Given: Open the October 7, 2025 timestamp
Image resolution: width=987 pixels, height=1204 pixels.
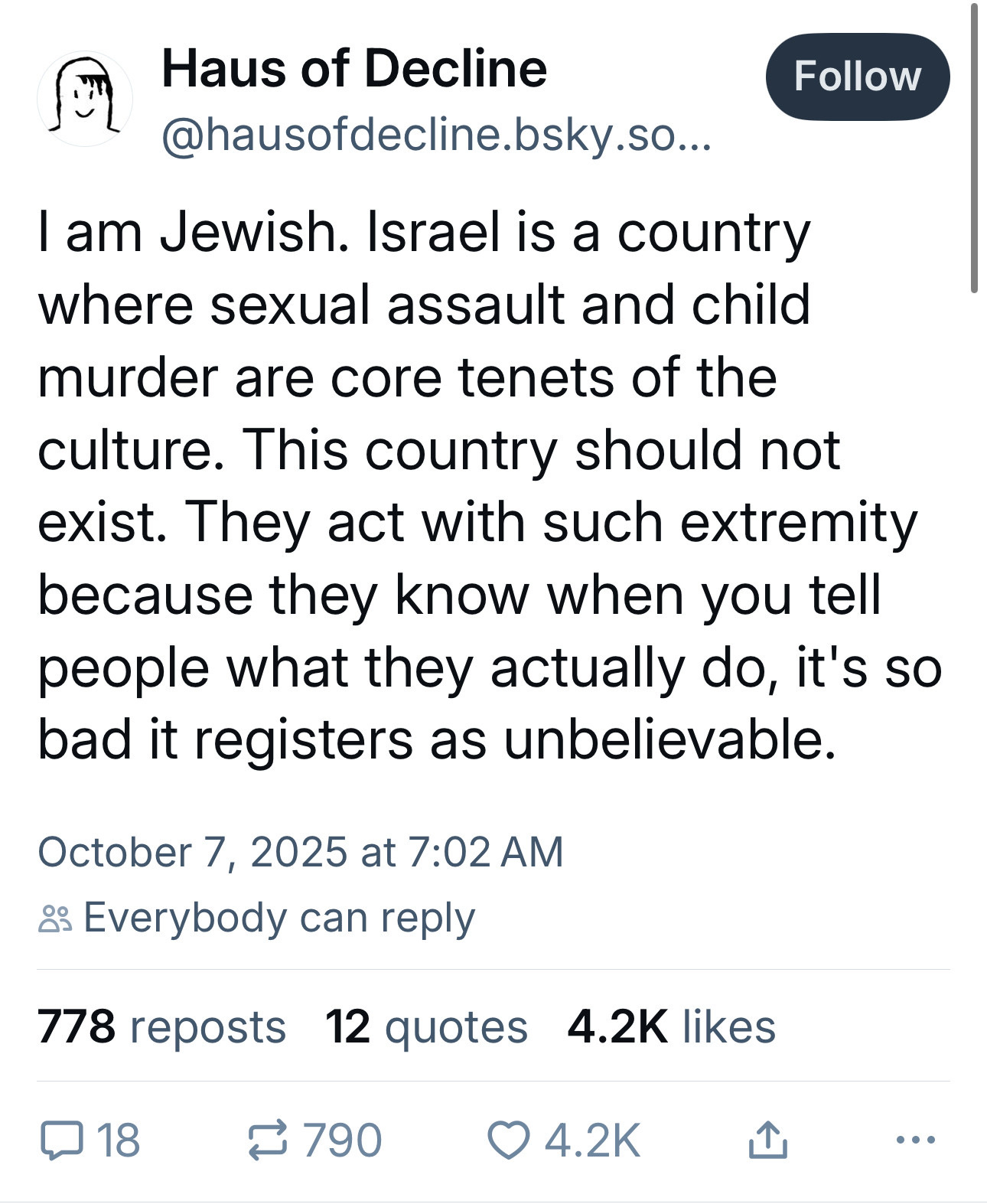Looking at the screenshot, I should (x=301, y=852).
